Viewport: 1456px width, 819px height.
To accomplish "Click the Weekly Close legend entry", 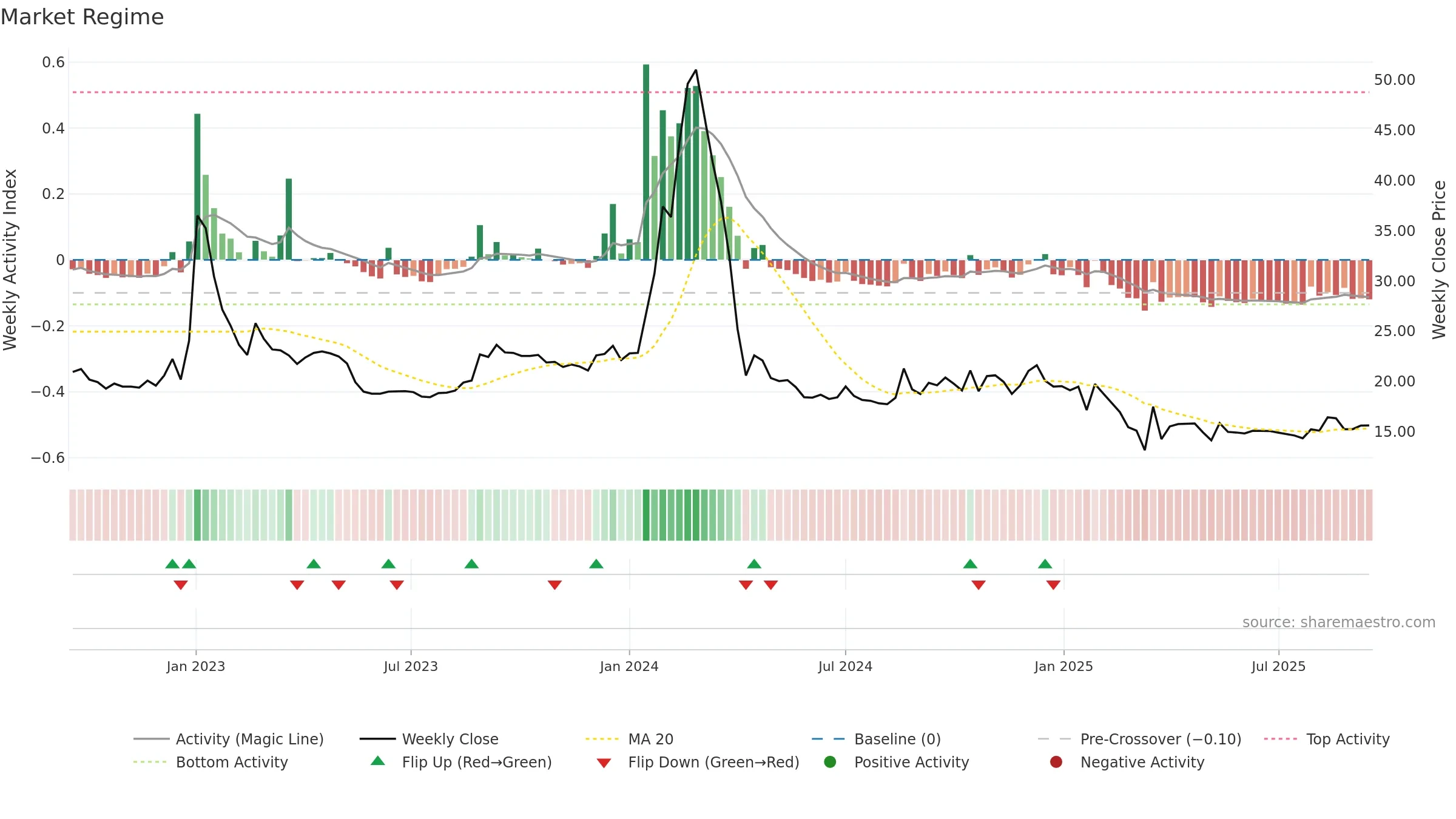I will [429, 739].
